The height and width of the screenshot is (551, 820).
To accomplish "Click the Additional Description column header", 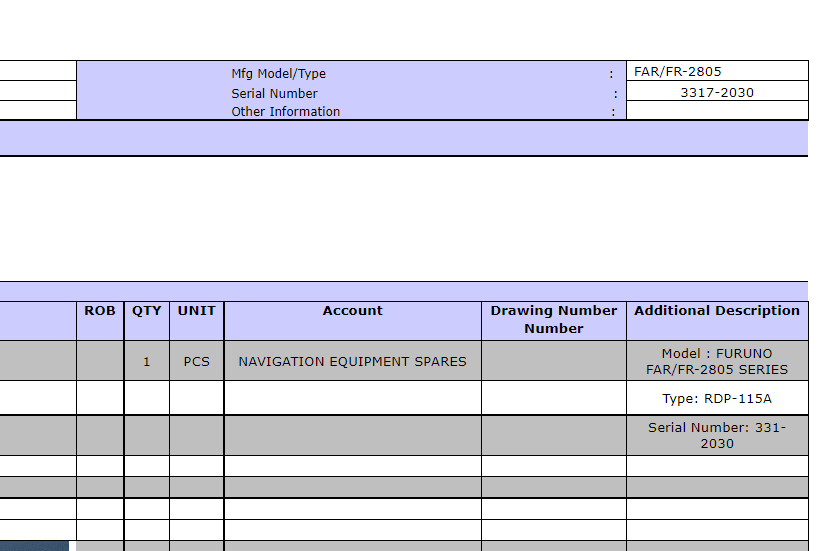I will click(716, 311).
